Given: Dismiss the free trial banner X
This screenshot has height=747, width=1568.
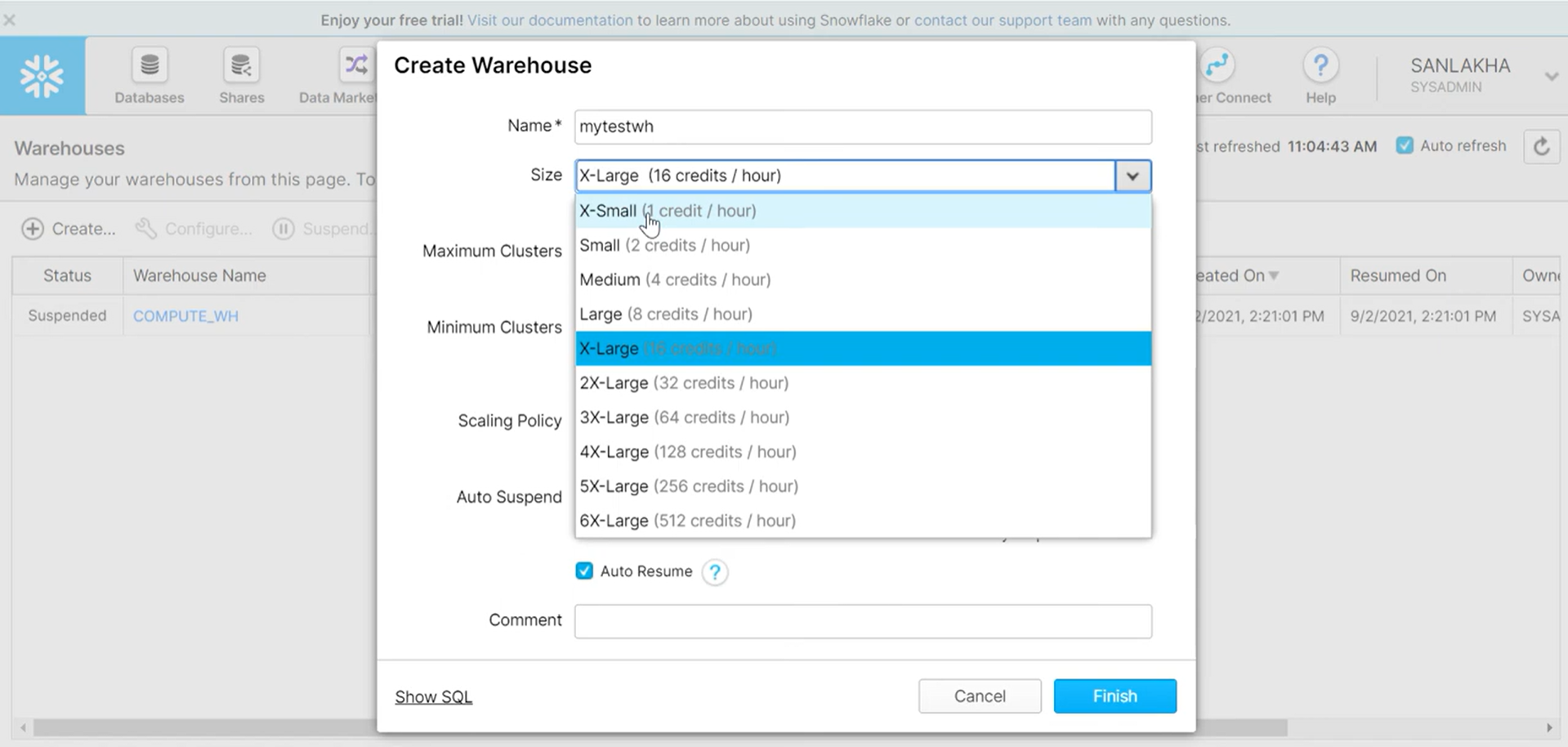Looking at the screenshot, I should [x=10, y=20].
